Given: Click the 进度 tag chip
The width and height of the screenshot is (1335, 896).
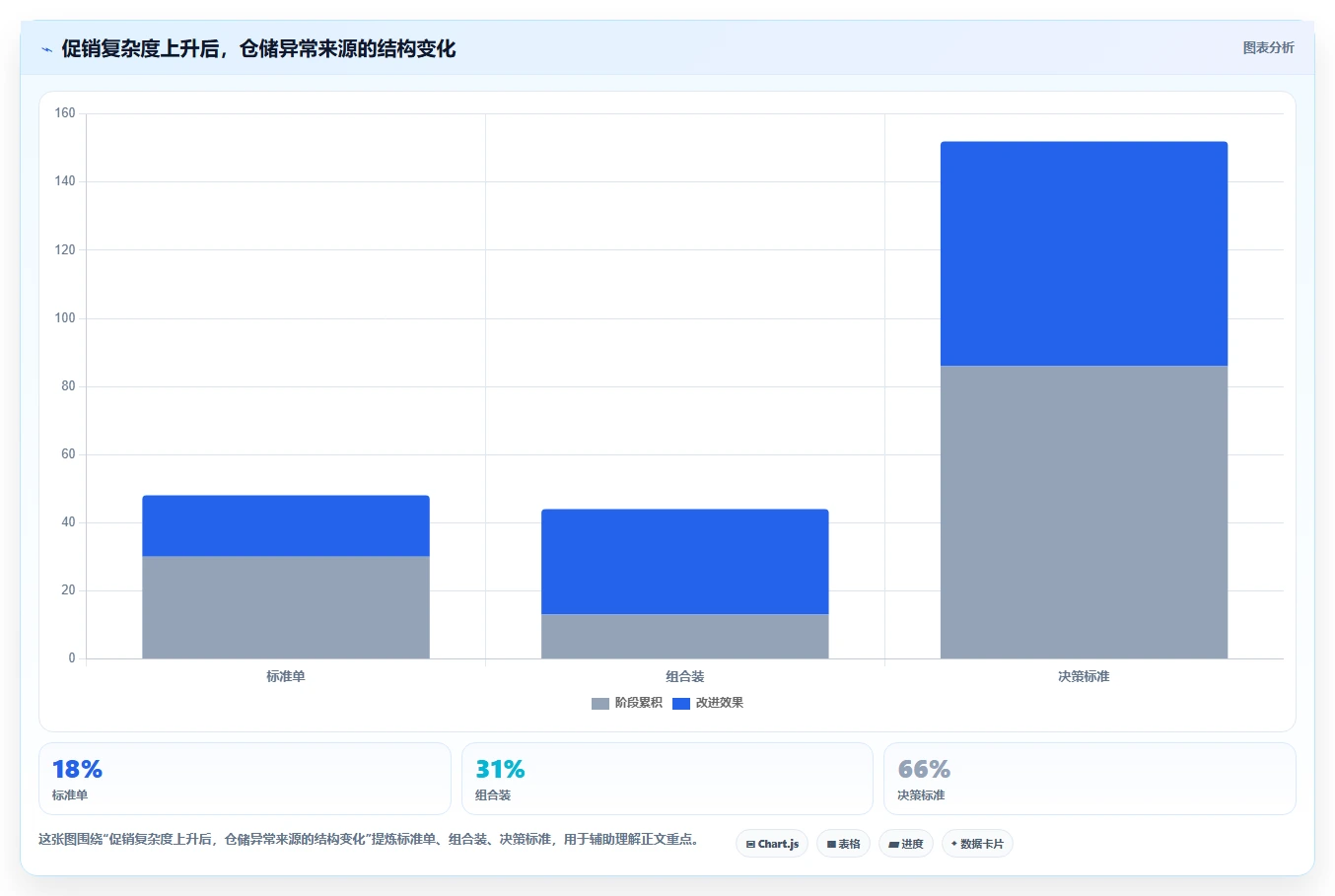Looking at the screenshot, I should [906, 844].
